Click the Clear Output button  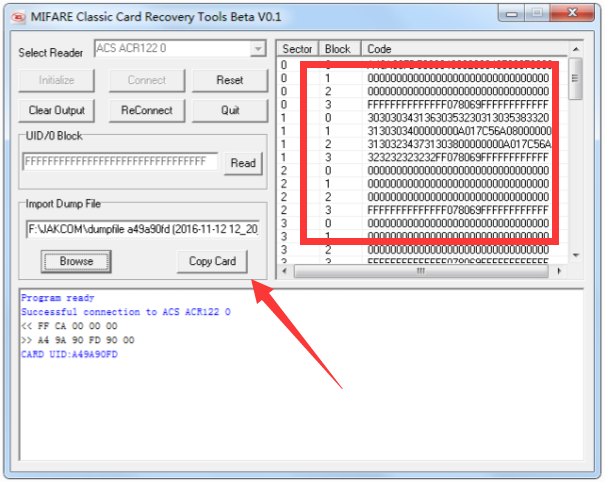coord(56,110)
